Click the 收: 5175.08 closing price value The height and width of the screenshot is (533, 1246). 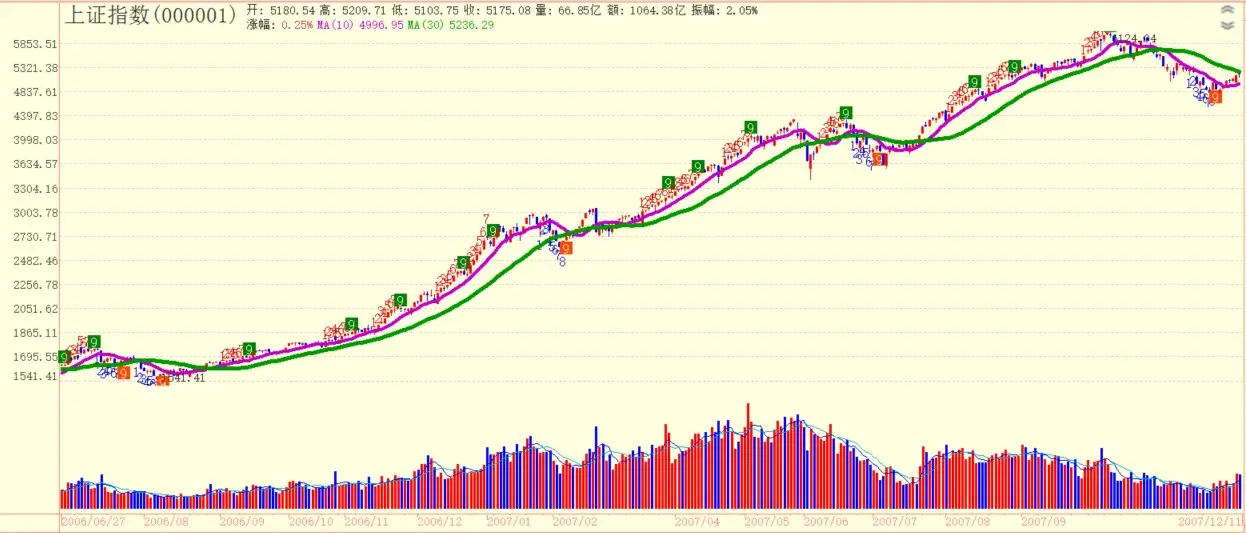[495, 10]
